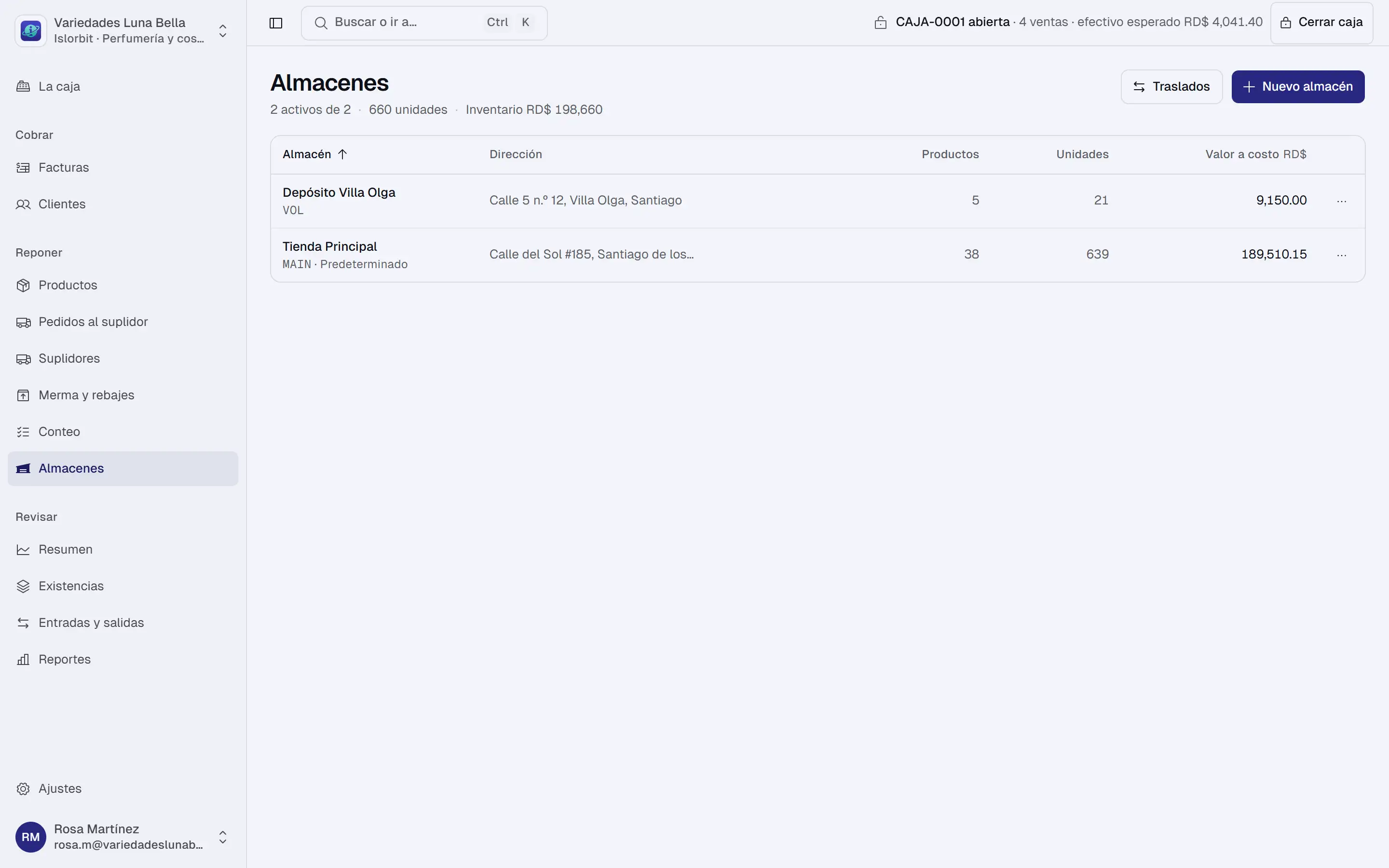This screenshot has height=868, width=1389.
Task: Open row actions for Depósito Villa Olga
Action: (1341, 201)
